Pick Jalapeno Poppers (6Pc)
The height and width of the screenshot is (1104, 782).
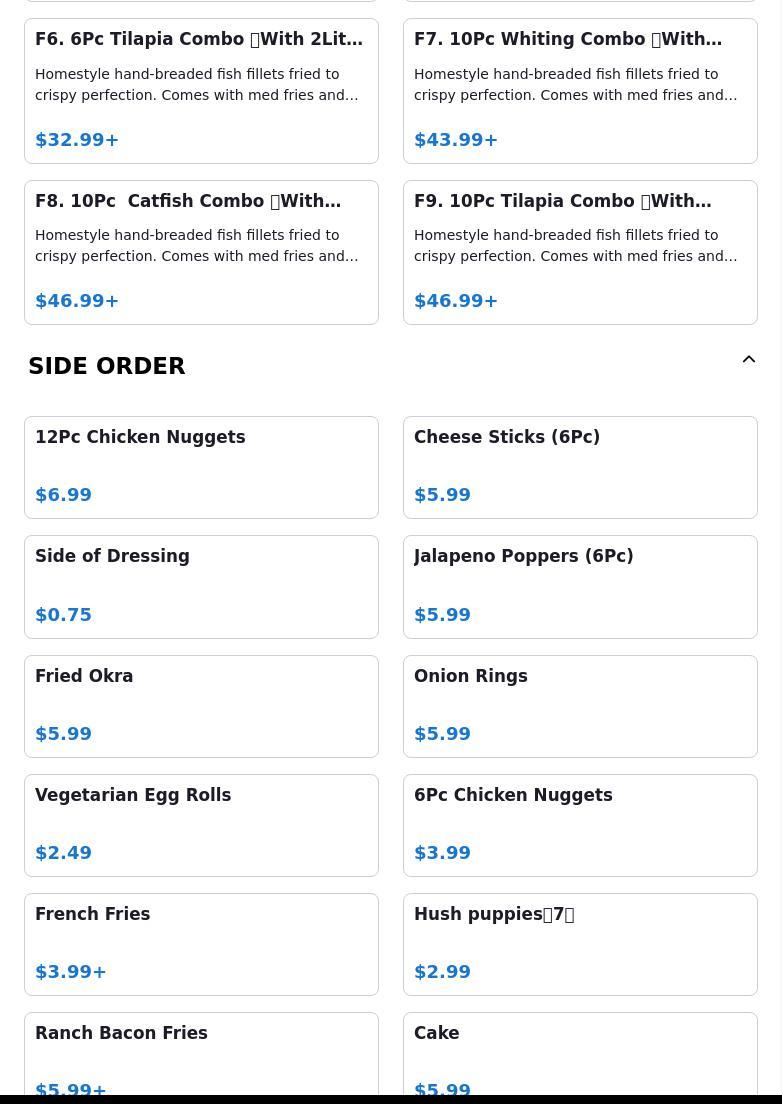coord(580,587)
